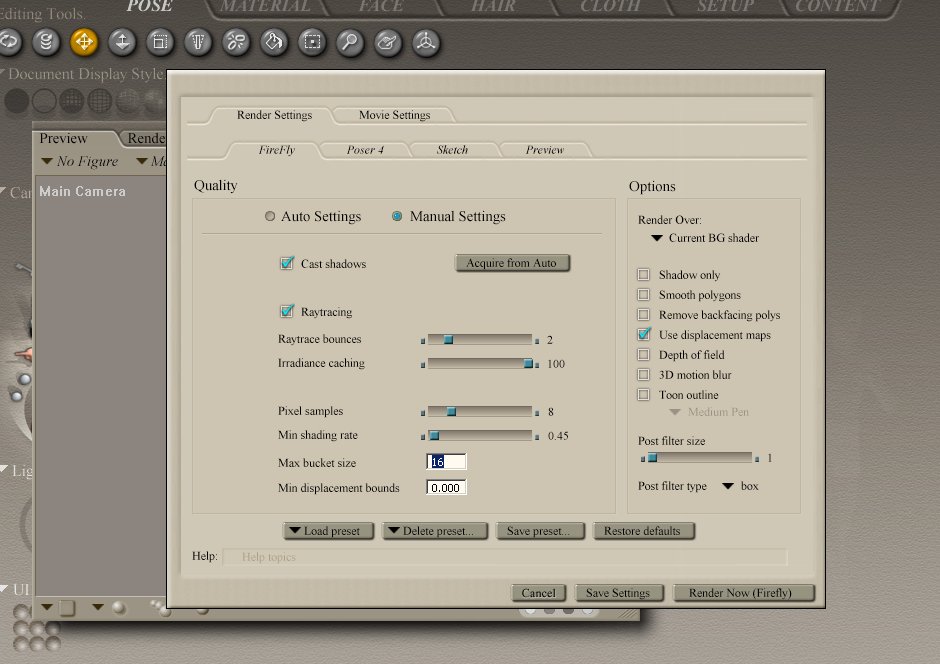This screenshot has width=940, height=664.
Task: Click the Render Now (Firefly) button
Action: point(743,593)
